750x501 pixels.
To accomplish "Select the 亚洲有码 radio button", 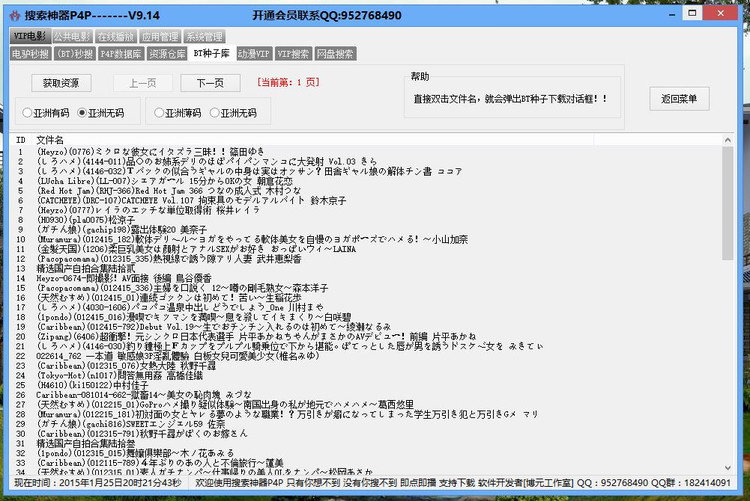I will coord(46,113).
